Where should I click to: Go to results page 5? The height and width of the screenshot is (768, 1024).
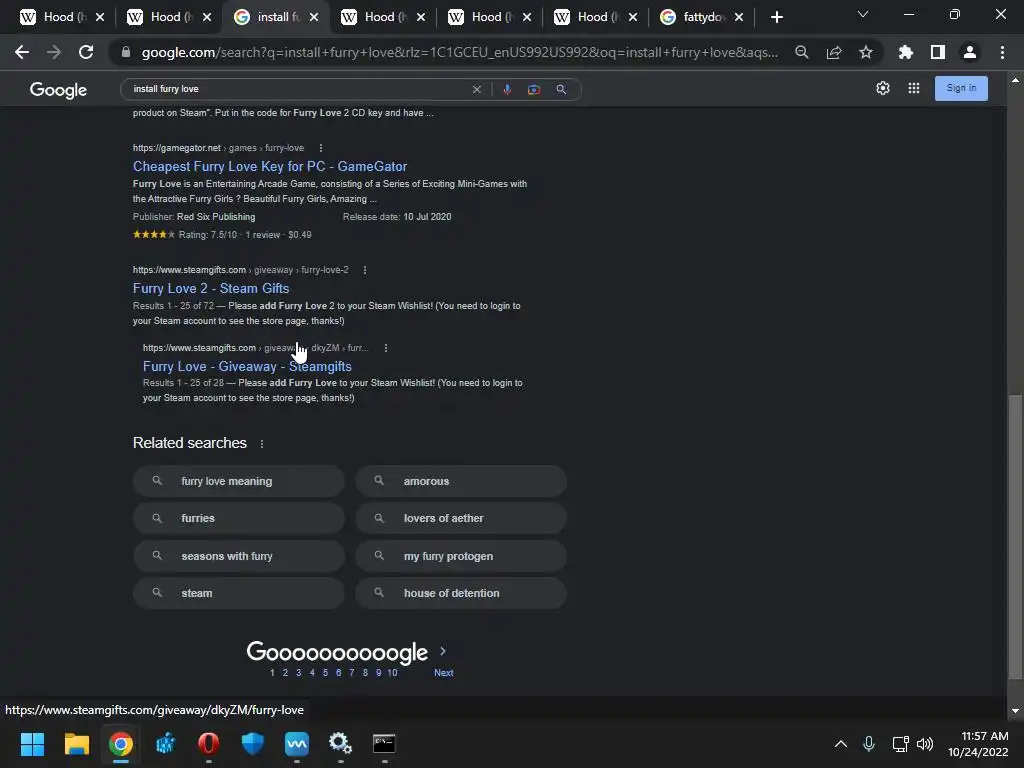pos(325,673)
